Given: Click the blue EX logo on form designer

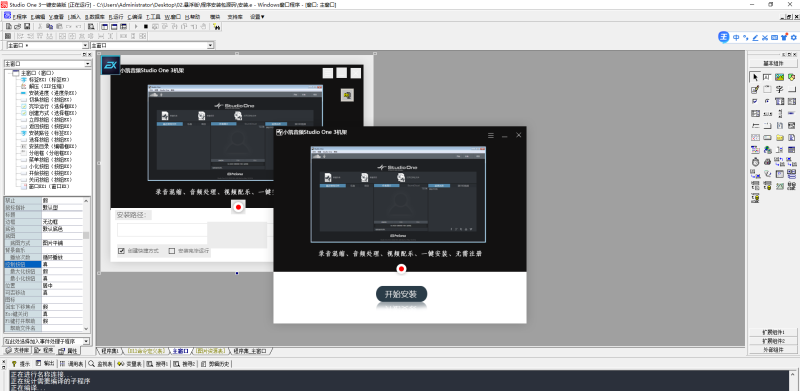Looking at the screenshot, I should click(111, 65).
